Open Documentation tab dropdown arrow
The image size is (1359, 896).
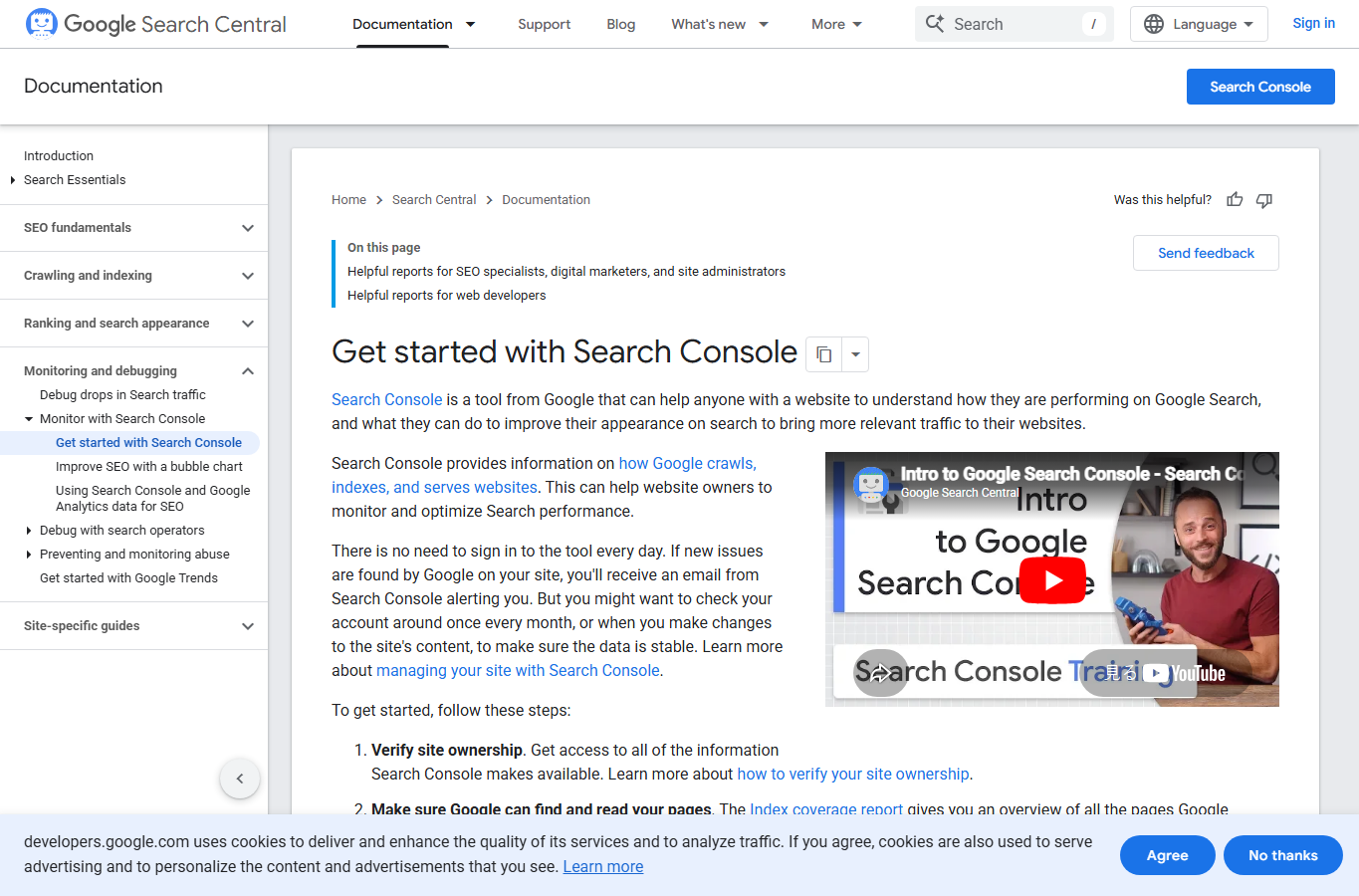coord(471,24)
